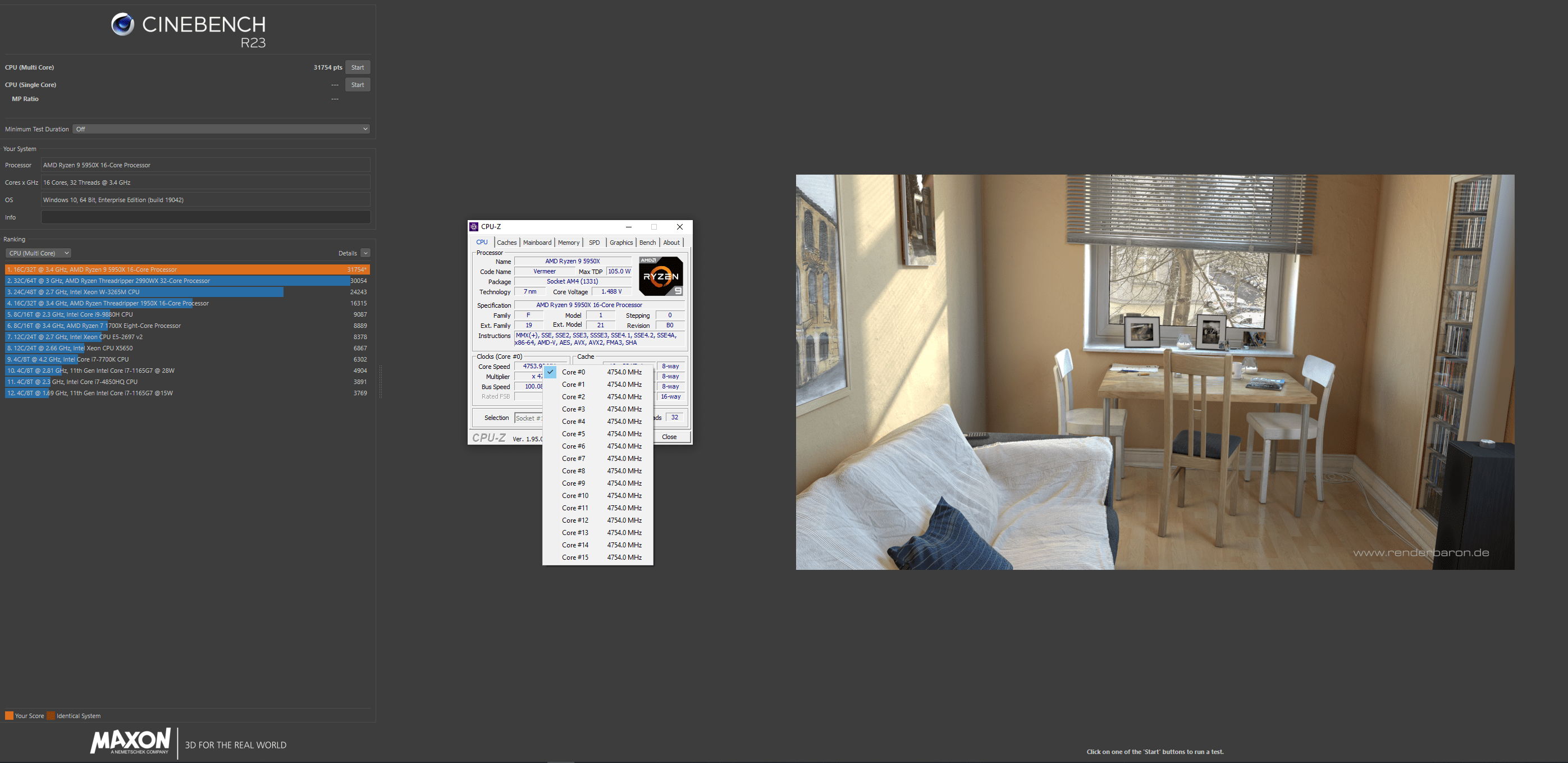Click the Core Voltage 1.488 V value
The image size is (1568, 763).
tap(611, 292)
